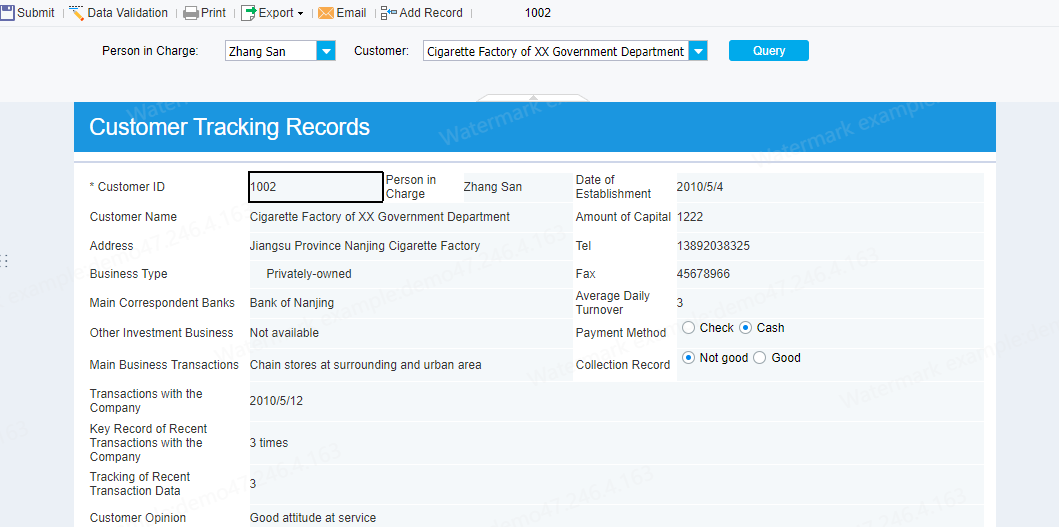This screenshot has width=1059, height=527.
Task: Click the Add Record toolbar label
Action: 431,13
